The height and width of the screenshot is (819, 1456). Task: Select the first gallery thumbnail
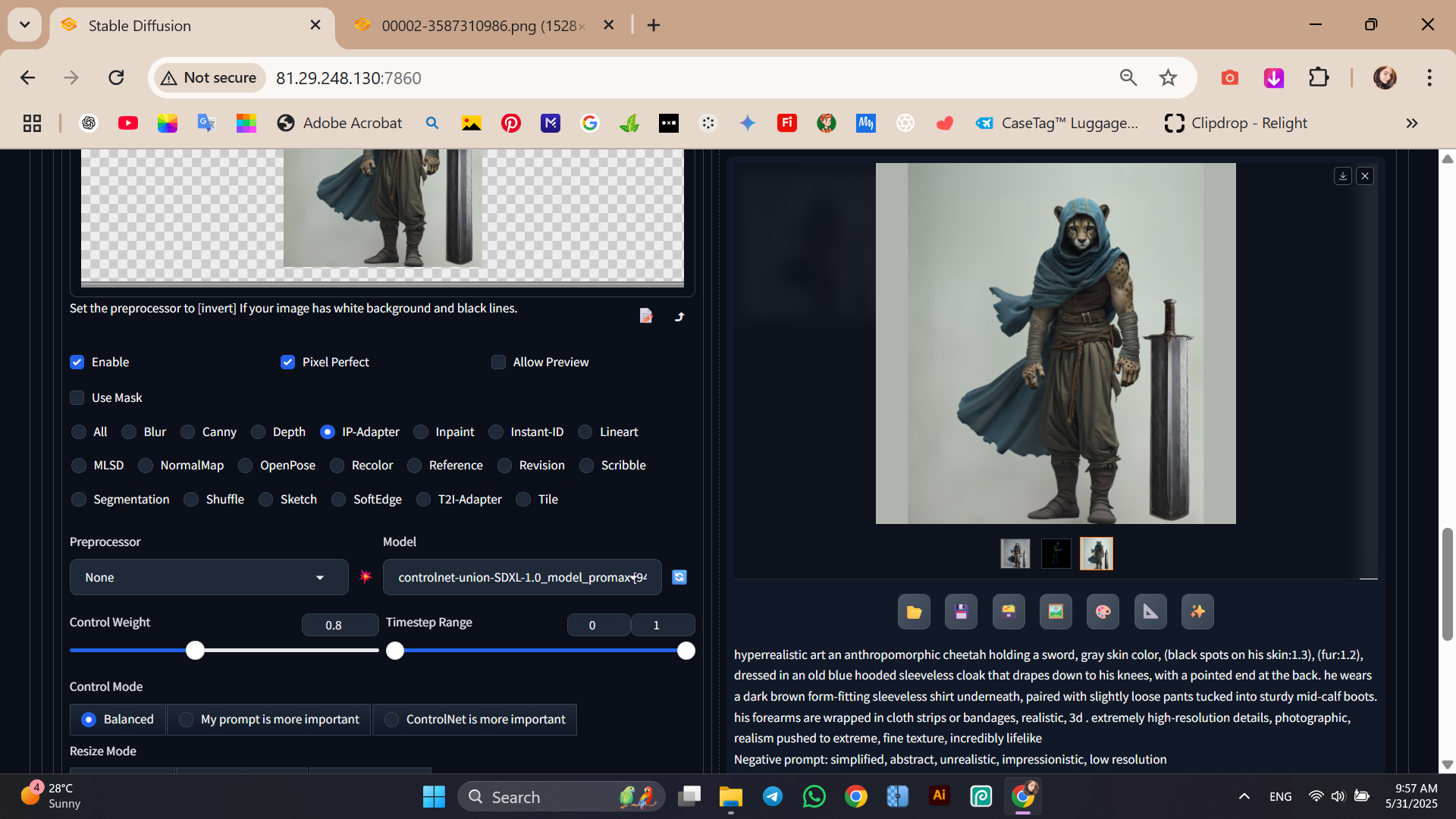tap(1015, 554)
